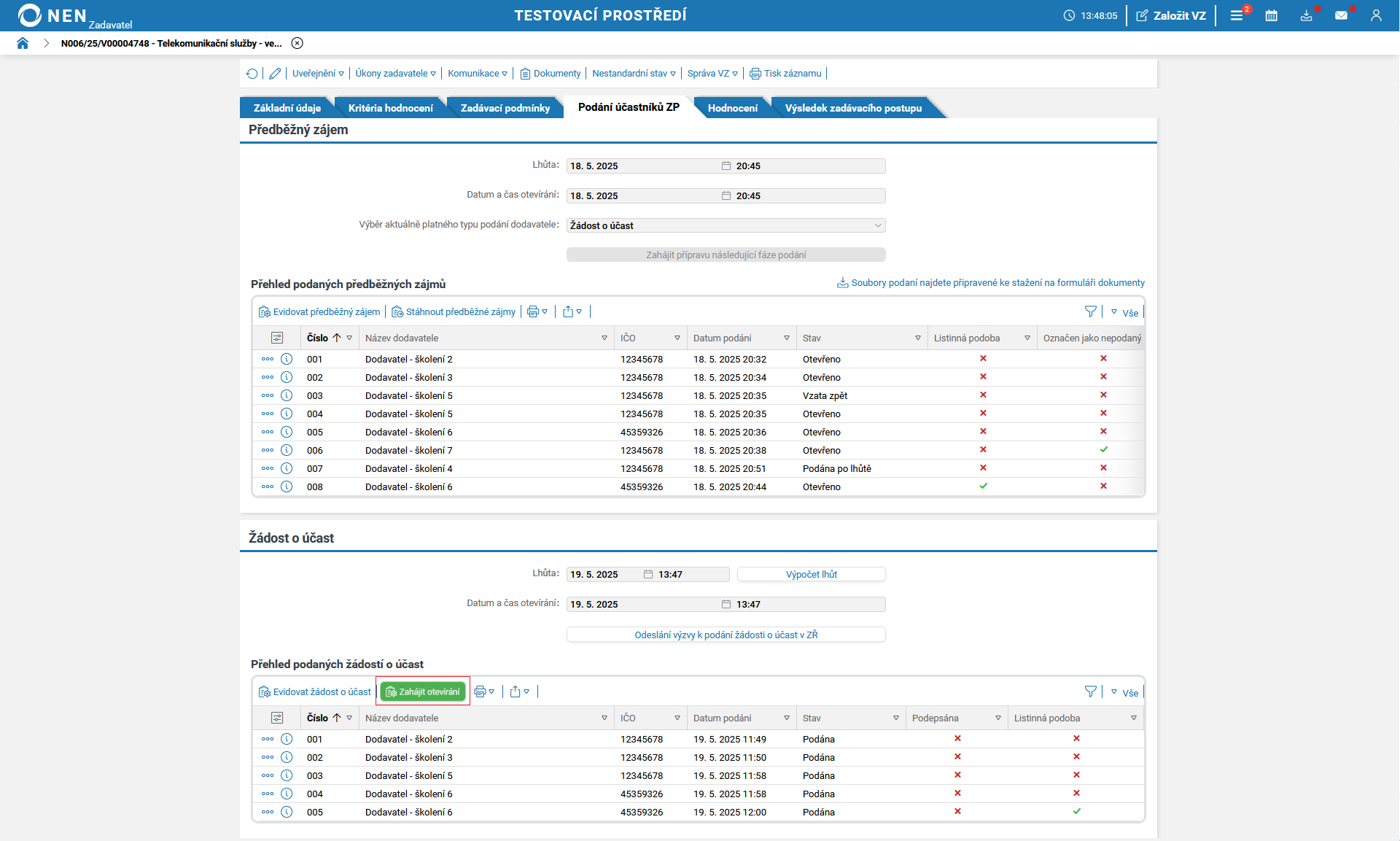Click the user profile icon

pos(1376,15)
